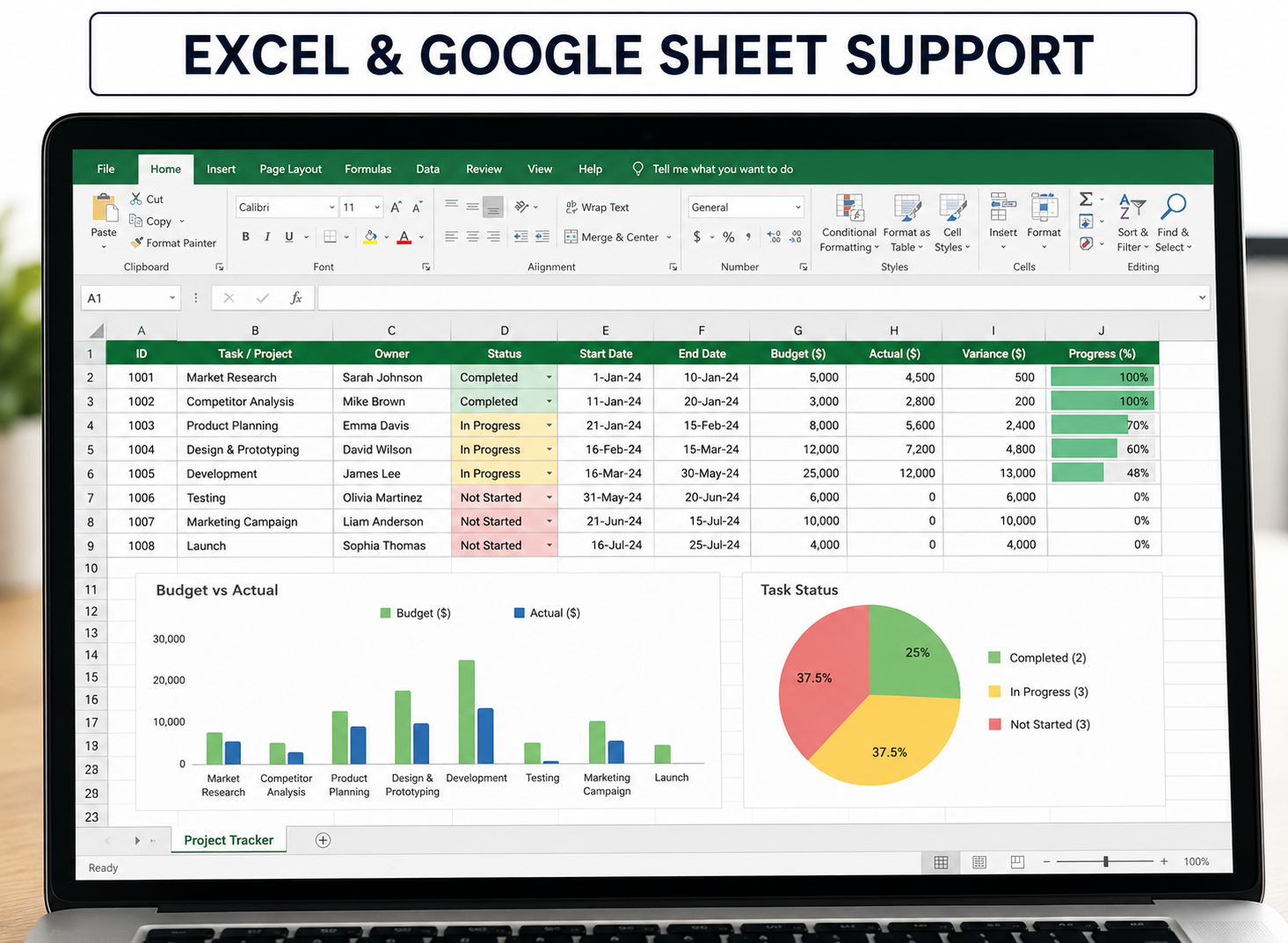Switch to Page Break Preview in status bar
Screen dimensions: 1288x943
[x=1017, y=862]
